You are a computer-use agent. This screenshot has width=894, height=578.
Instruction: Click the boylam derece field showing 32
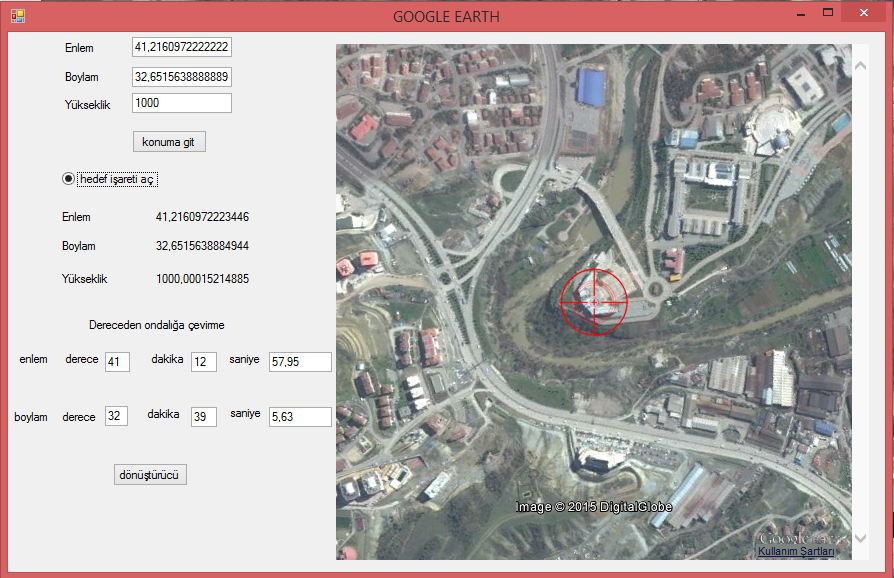coord(116,416)
